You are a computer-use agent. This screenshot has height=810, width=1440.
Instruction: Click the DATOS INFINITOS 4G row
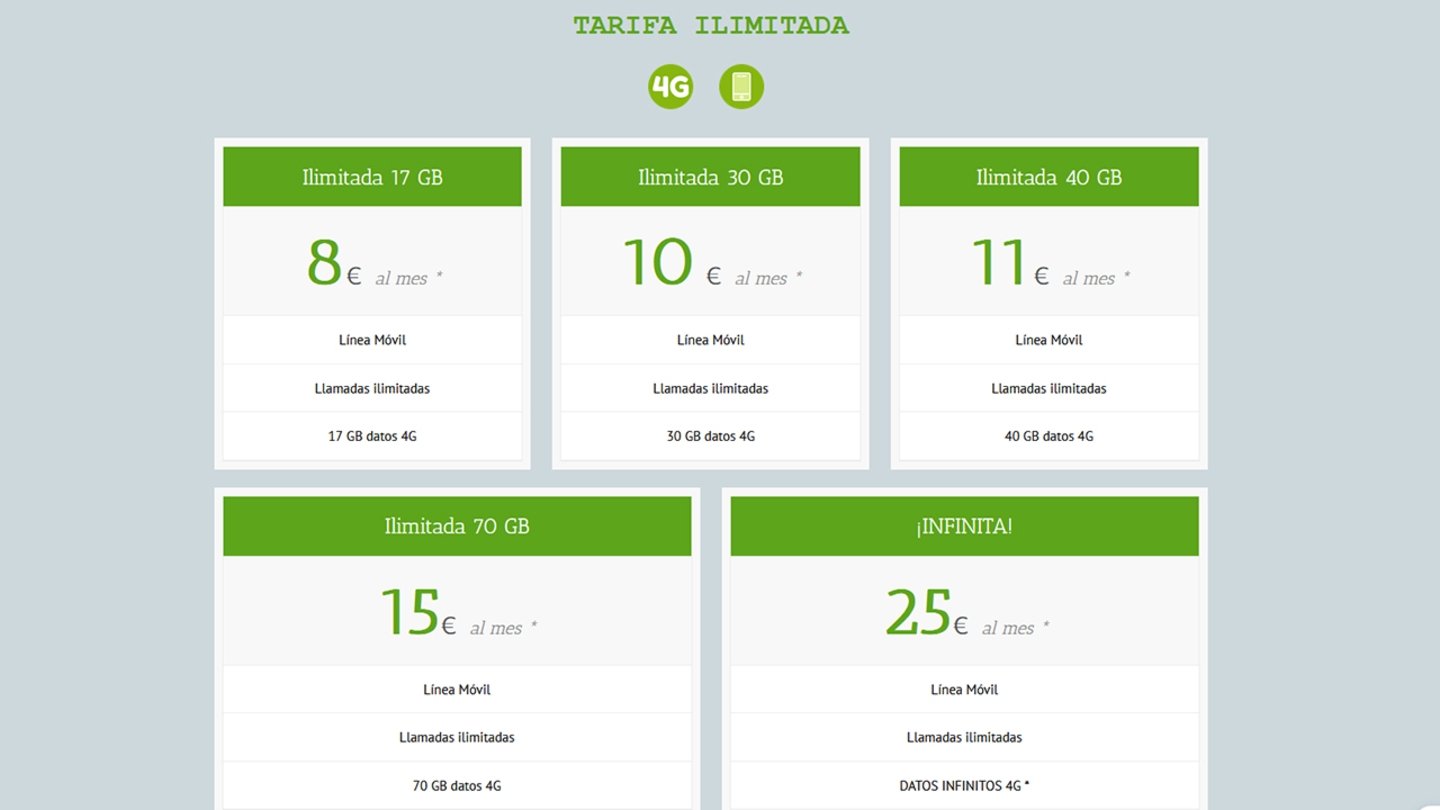click(x=964, y=785)
